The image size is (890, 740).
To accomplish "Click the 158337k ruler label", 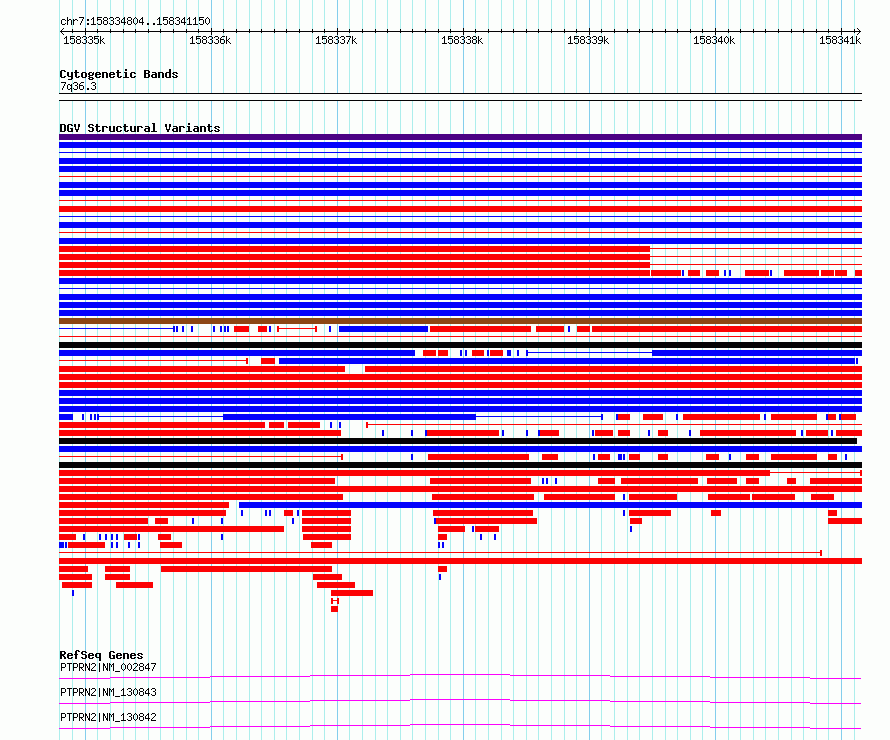I will click(336, 40).
